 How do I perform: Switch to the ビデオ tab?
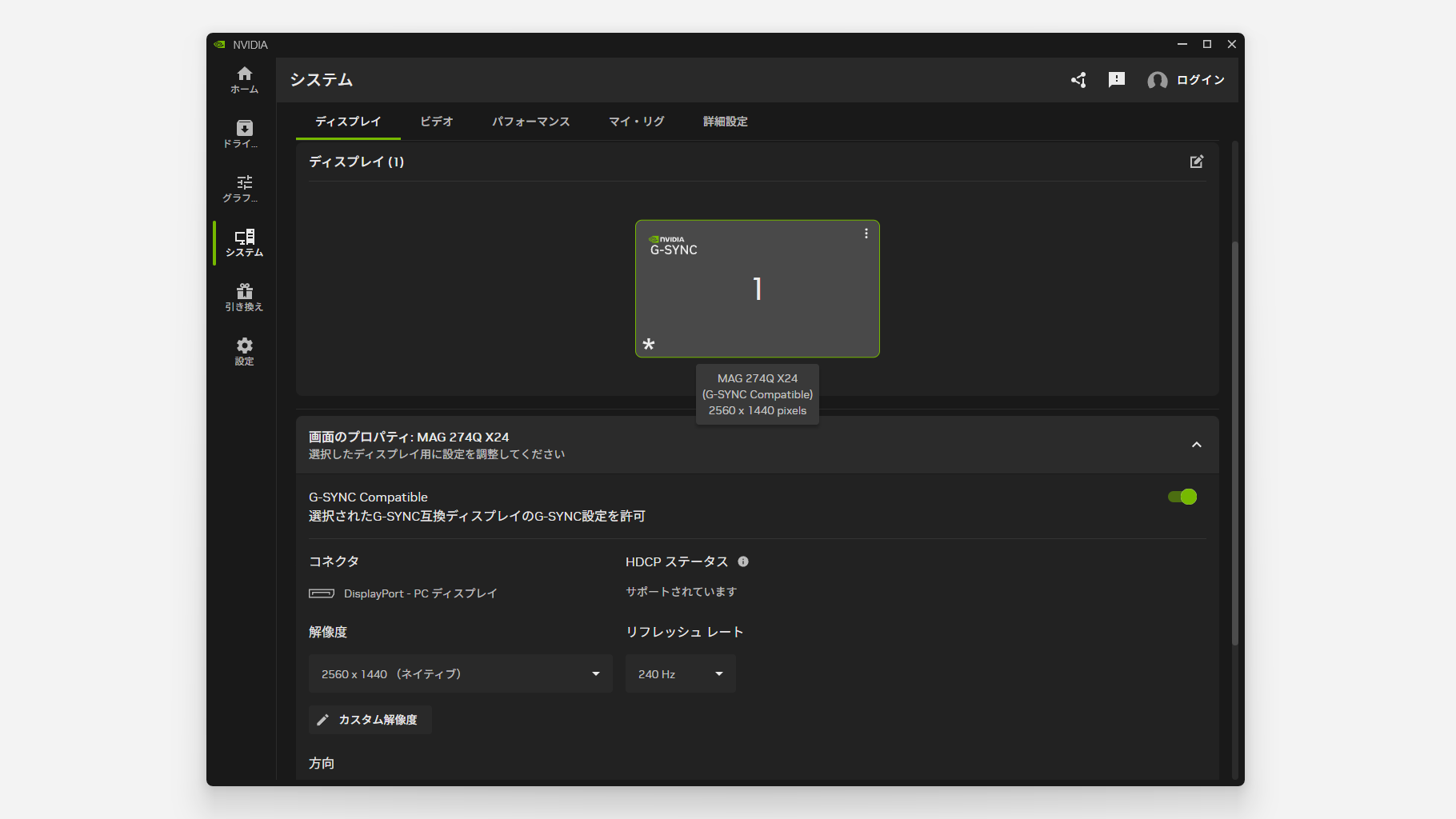[437, 122]
